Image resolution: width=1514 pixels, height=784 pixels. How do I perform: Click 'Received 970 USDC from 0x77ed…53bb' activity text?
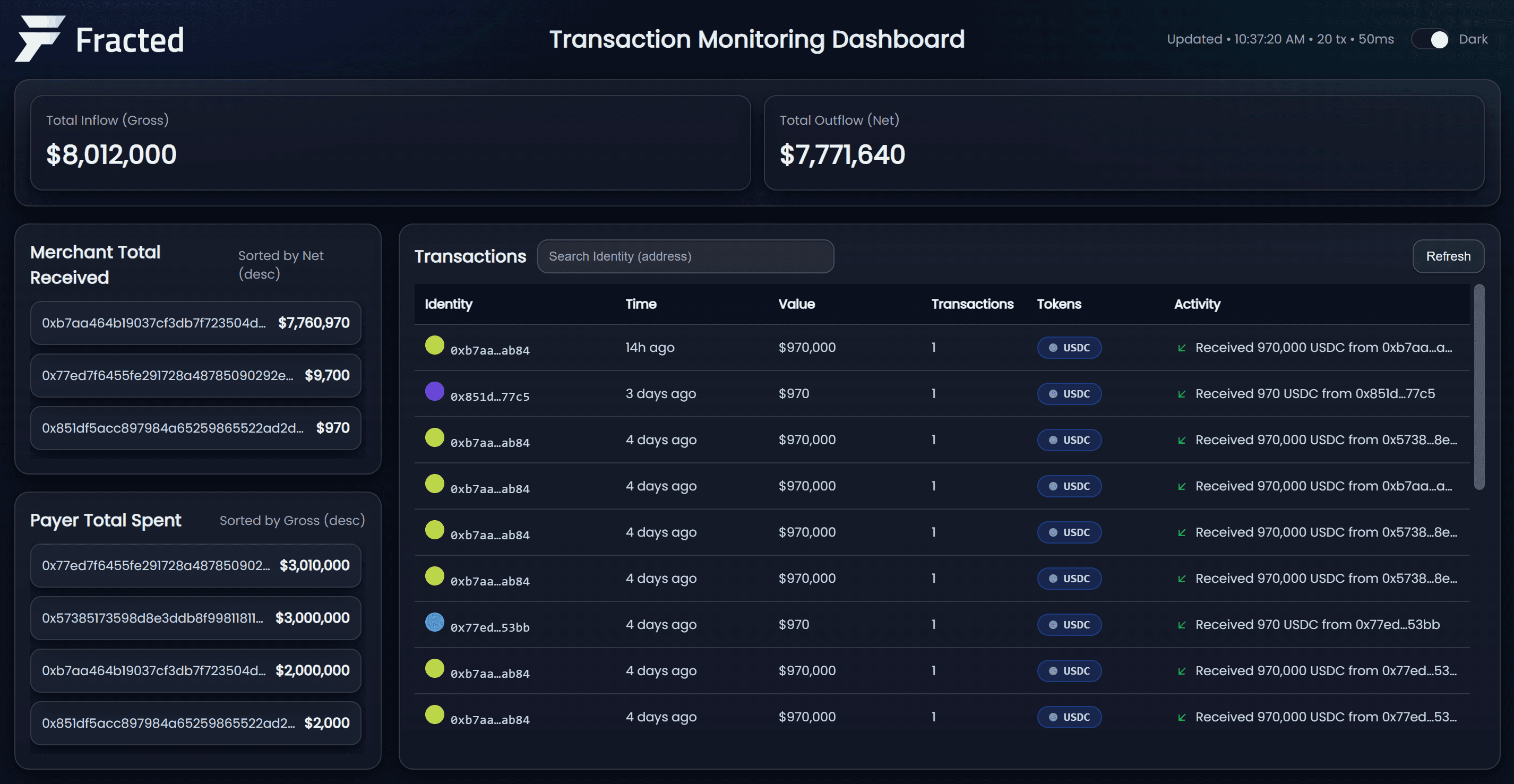tap(1317, 625)
